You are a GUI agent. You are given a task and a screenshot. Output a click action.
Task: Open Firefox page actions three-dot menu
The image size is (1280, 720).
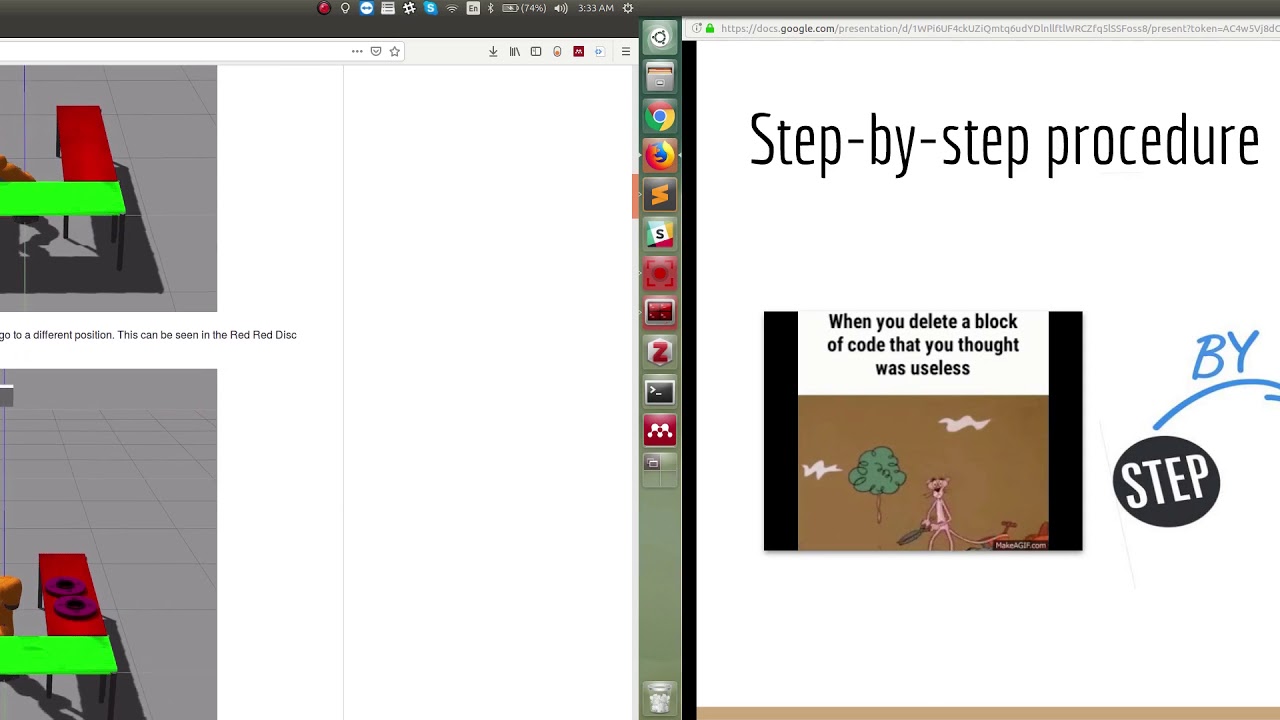357,51
